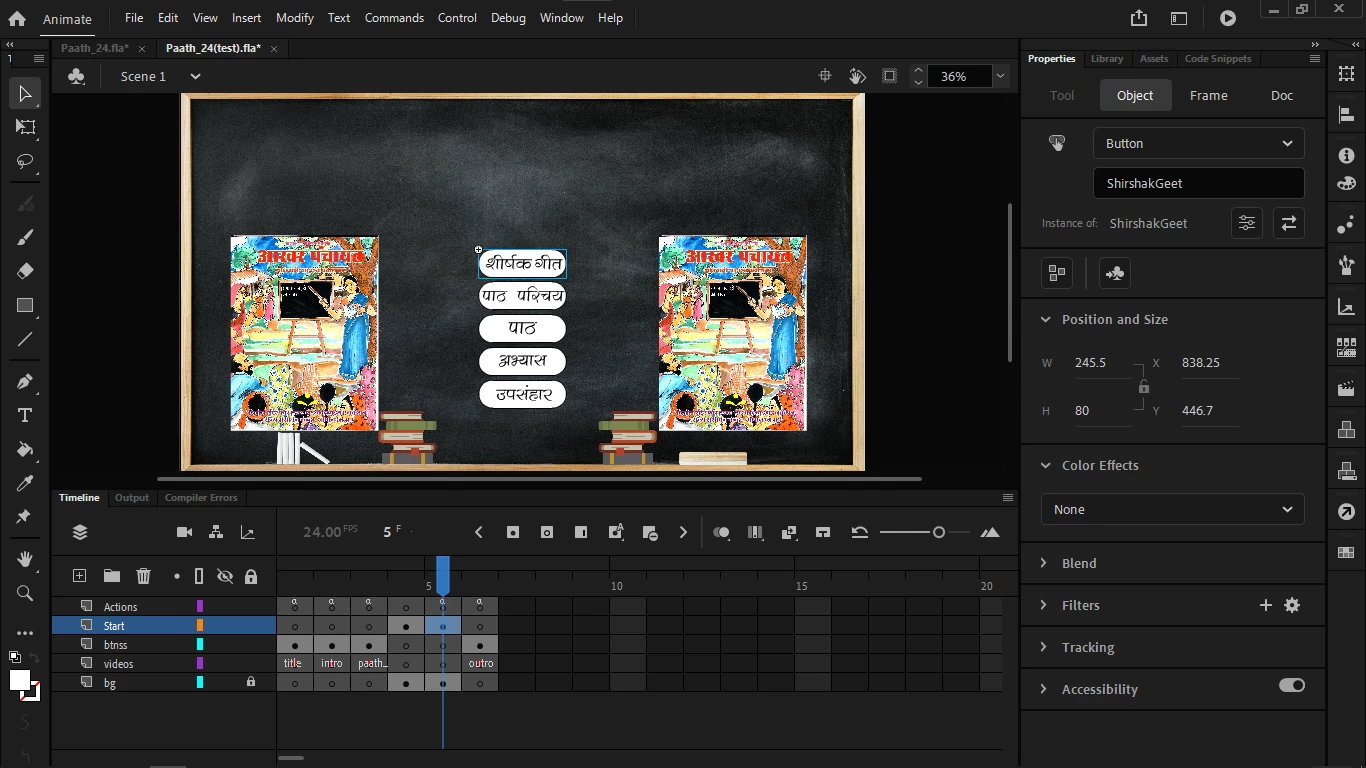The height and width of the screenshot is (768, 1366).
Task: Switch to the Paath_24.fla document tab
Action: point(95,48)
